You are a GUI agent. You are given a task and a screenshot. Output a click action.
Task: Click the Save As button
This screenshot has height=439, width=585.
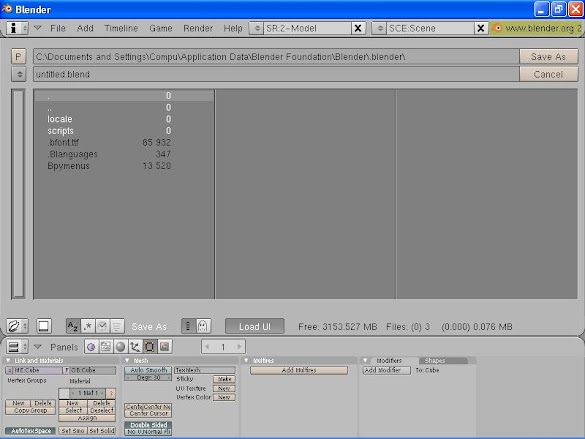coord(548,57)
